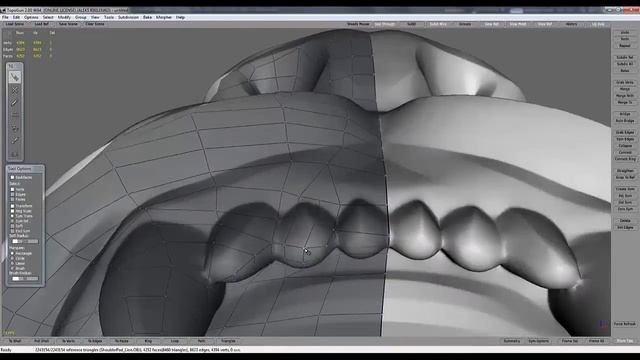Click the Ring selection button
The height and width of the screenshot is (360, 640).
[148, 341]
